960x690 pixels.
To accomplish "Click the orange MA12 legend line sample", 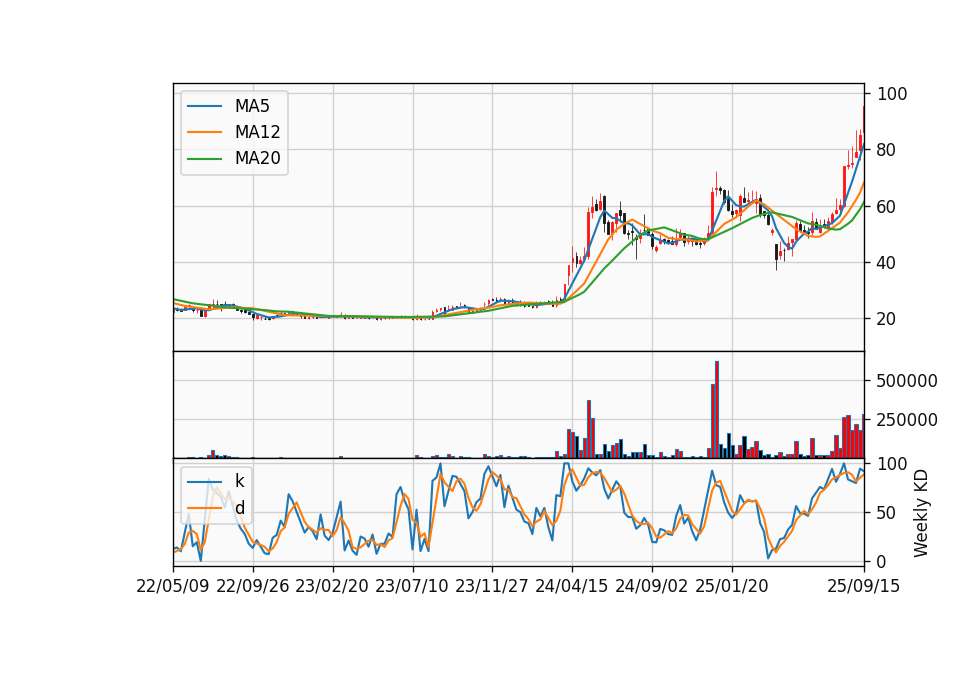I will pyautogui.click(x=204, y=132).
